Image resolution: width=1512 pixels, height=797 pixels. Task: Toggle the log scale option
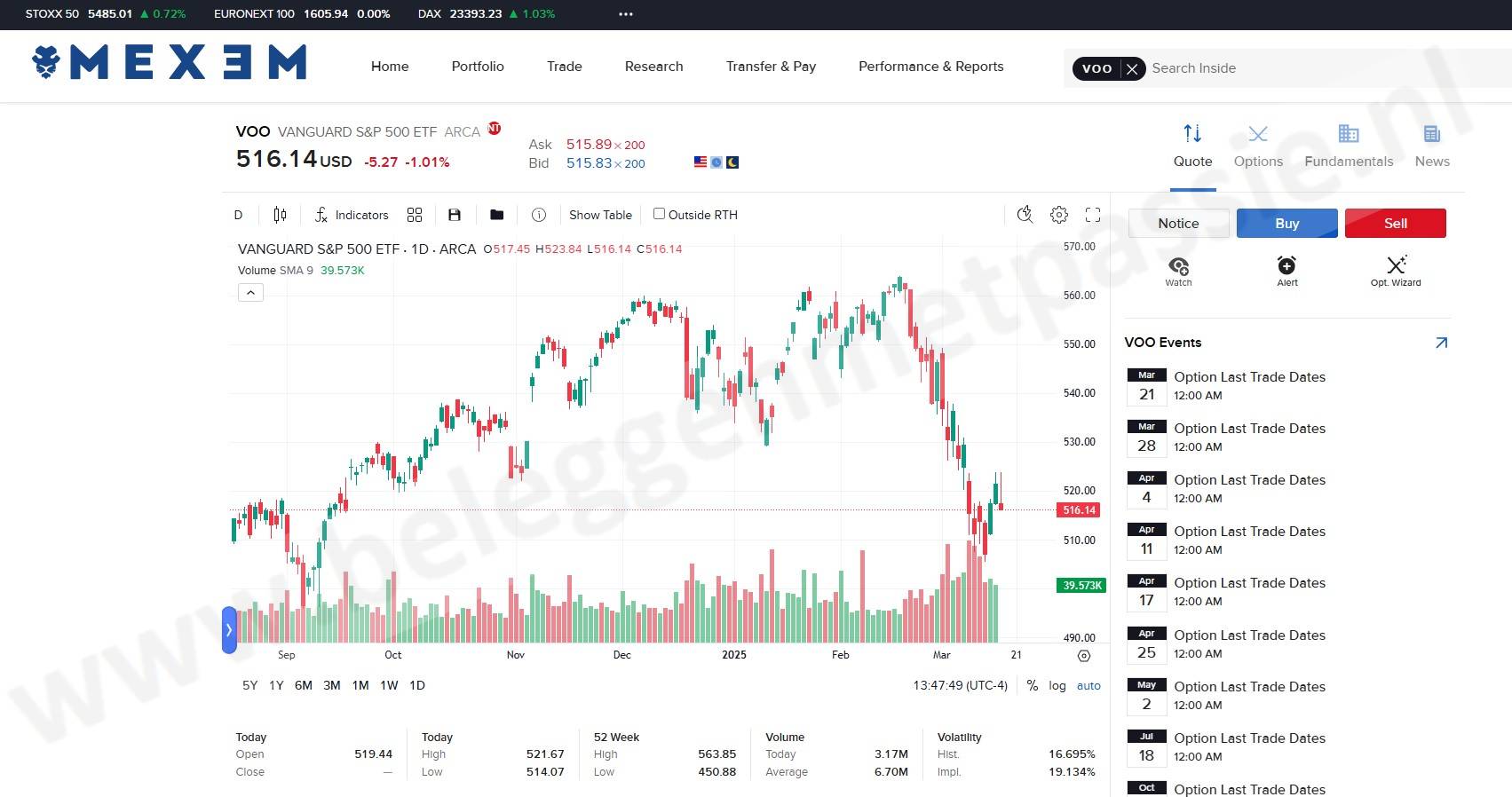click(x=1057, y=686)
